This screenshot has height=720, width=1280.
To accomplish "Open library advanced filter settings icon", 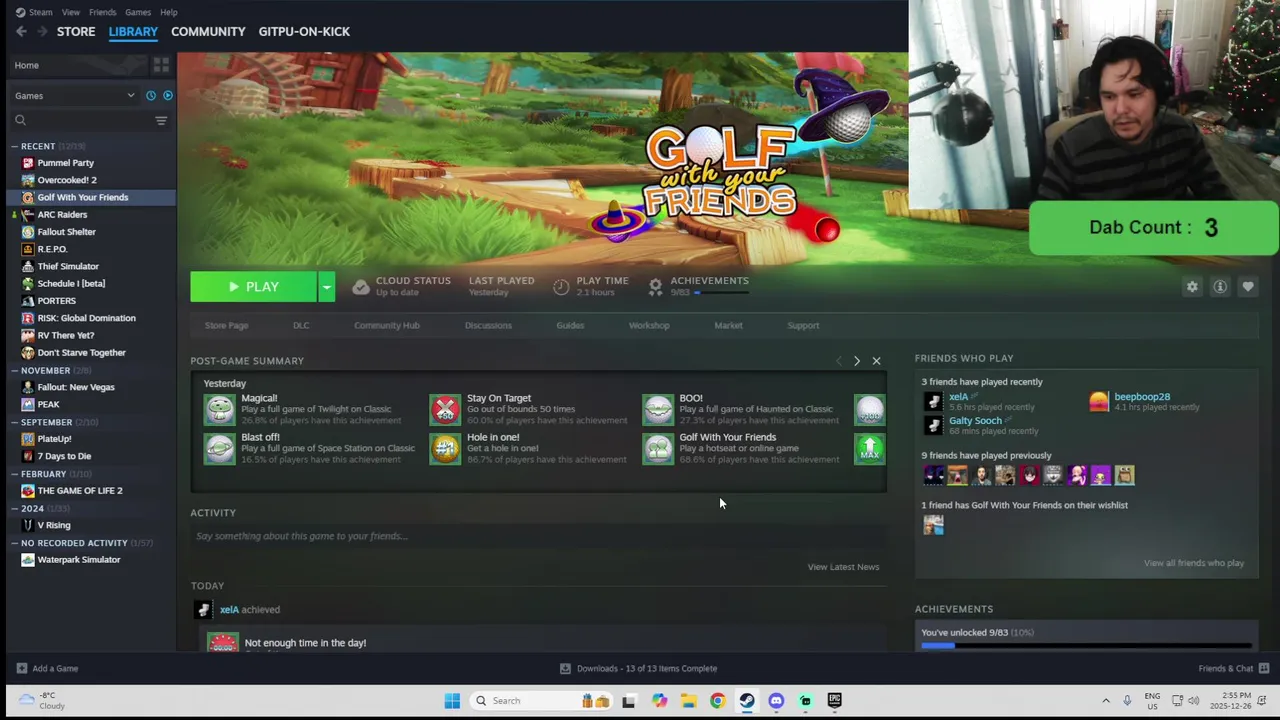I will click(161, 120).
